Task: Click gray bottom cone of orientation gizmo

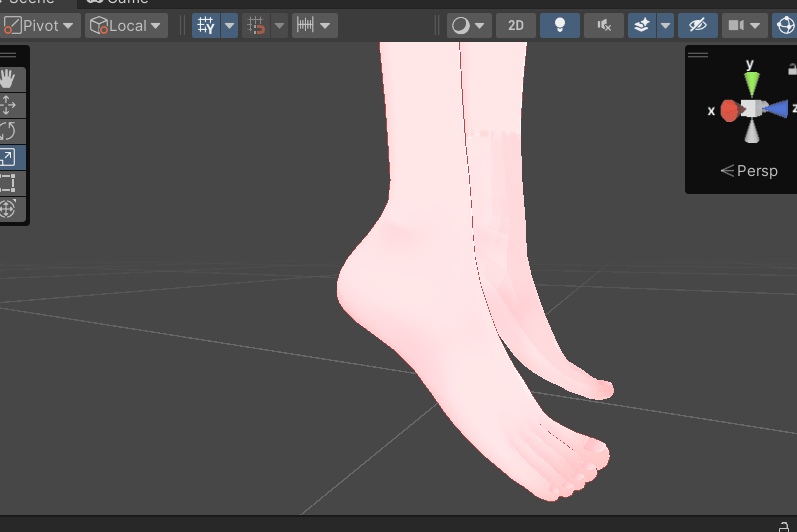Action: 752,131
